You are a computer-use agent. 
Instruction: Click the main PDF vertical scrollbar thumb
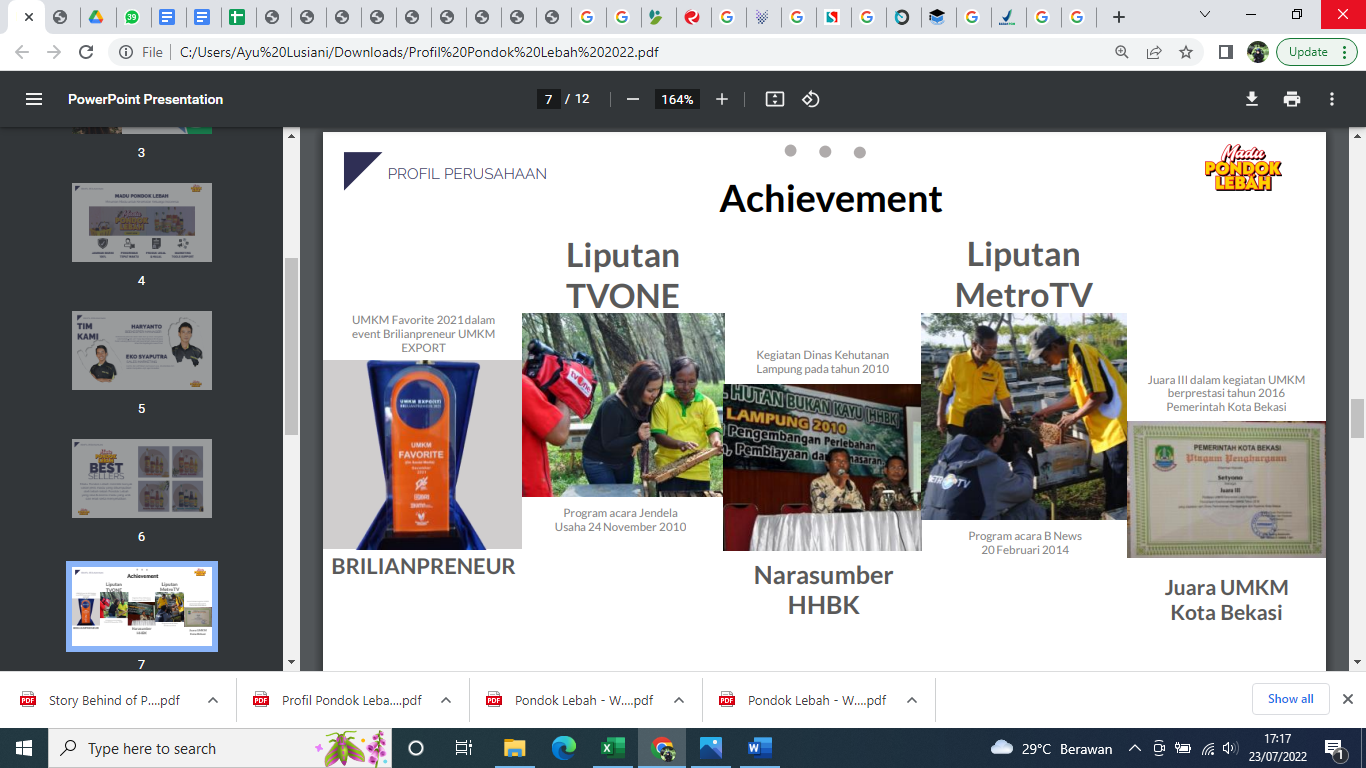[1357, 418]
